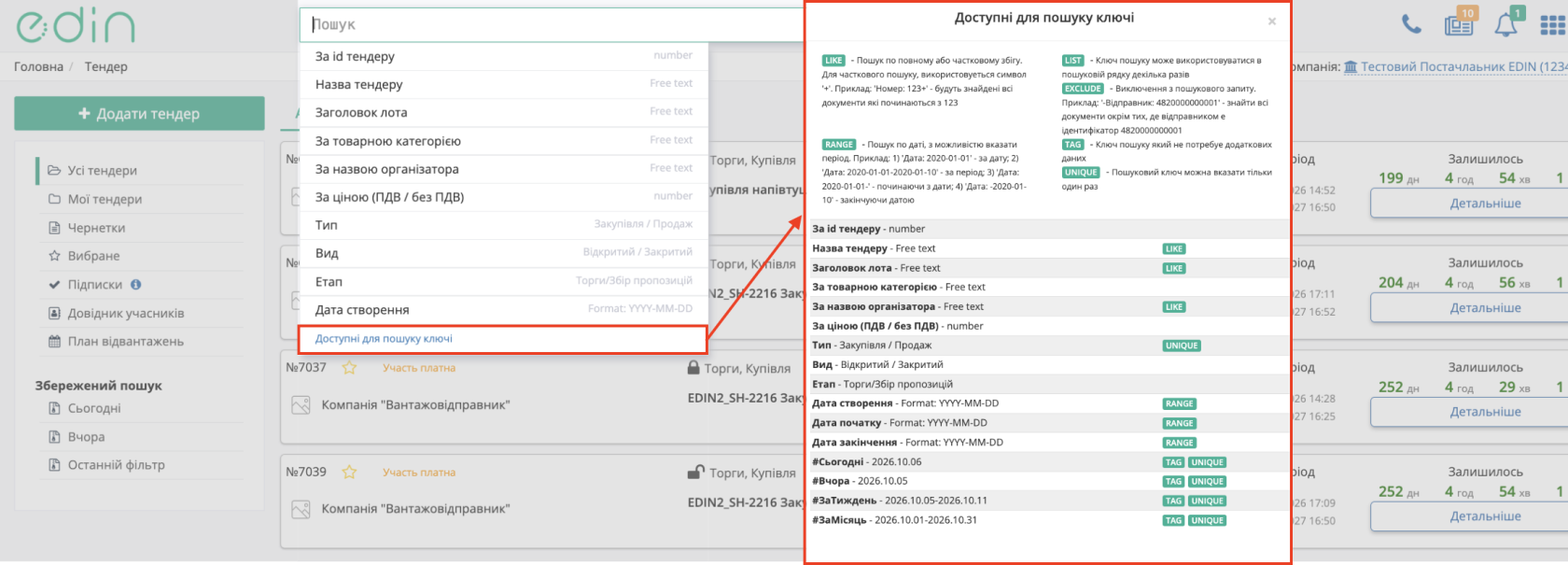Star tender №7037 as favorite

349,368
